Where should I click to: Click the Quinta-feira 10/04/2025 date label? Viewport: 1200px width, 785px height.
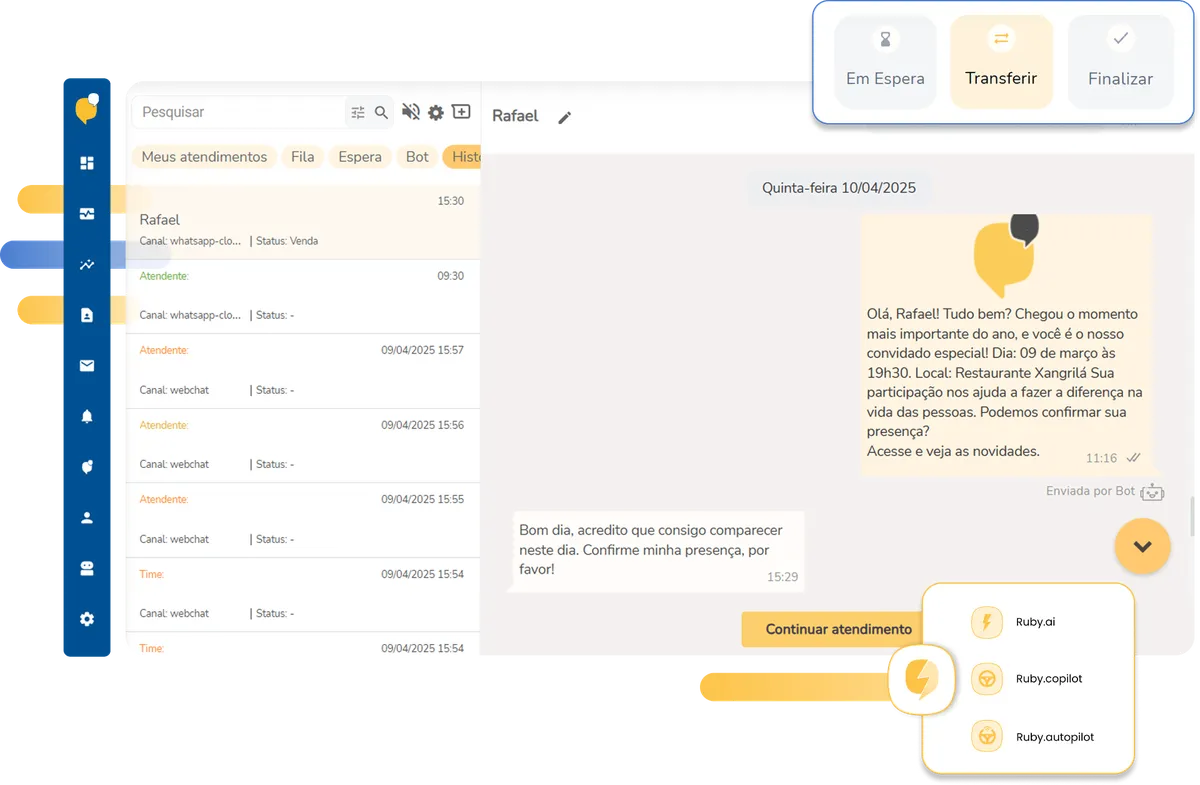tap(839, 188)
